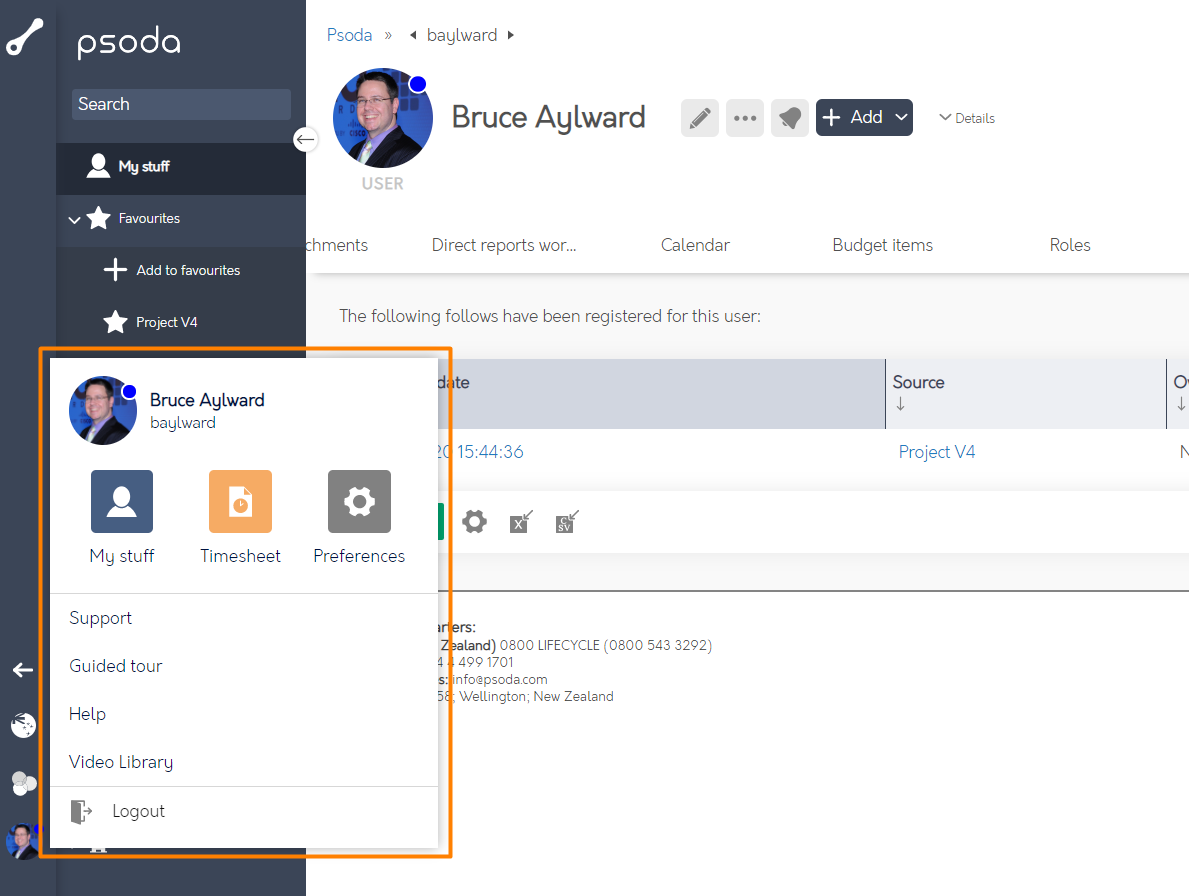The height and width of the screenshot is (896, 1189).
Task: Open the three-dots more actions button
Action: coord(745,118)
